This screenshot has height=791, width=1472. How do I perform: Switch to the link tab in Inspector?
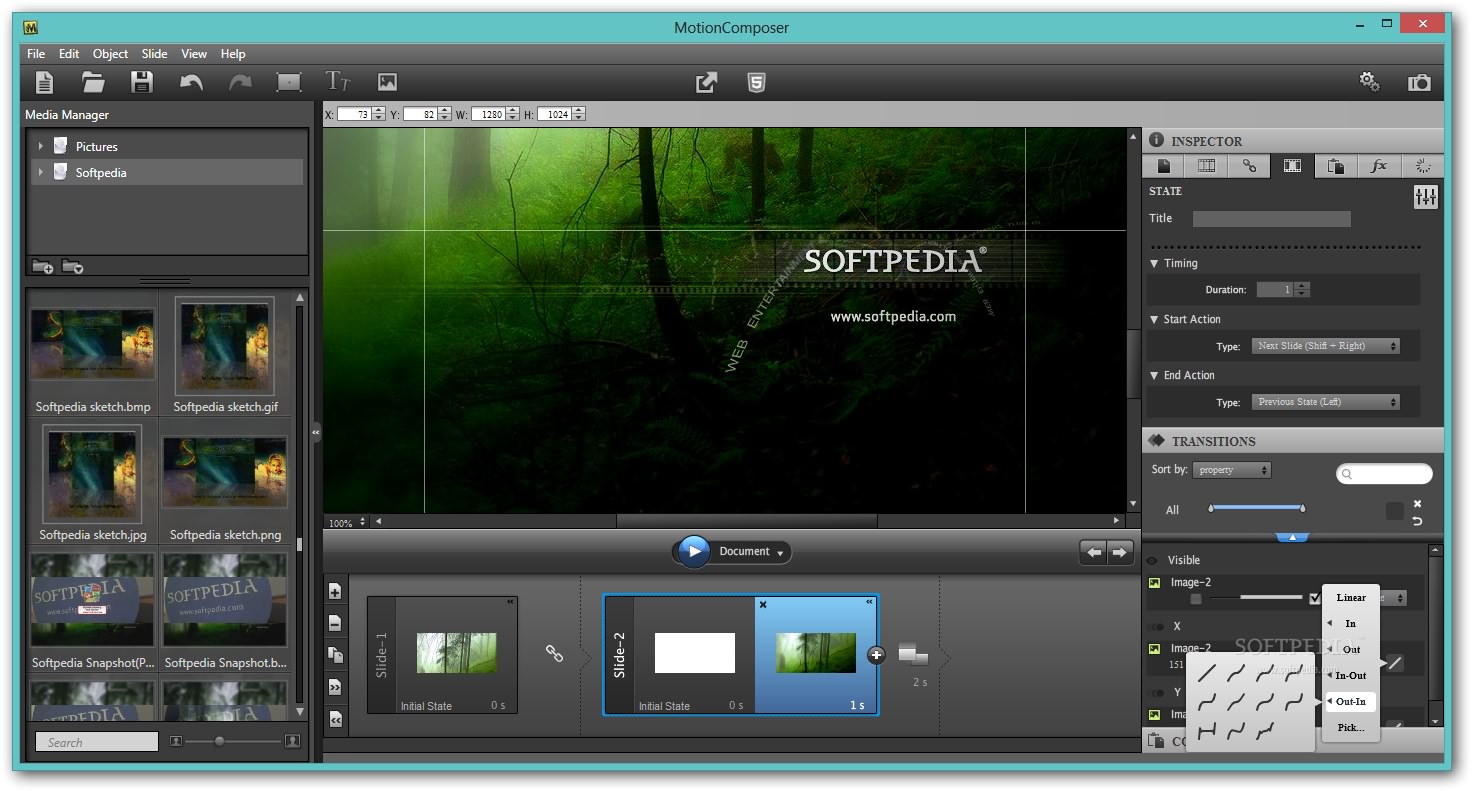(1249, 167)
